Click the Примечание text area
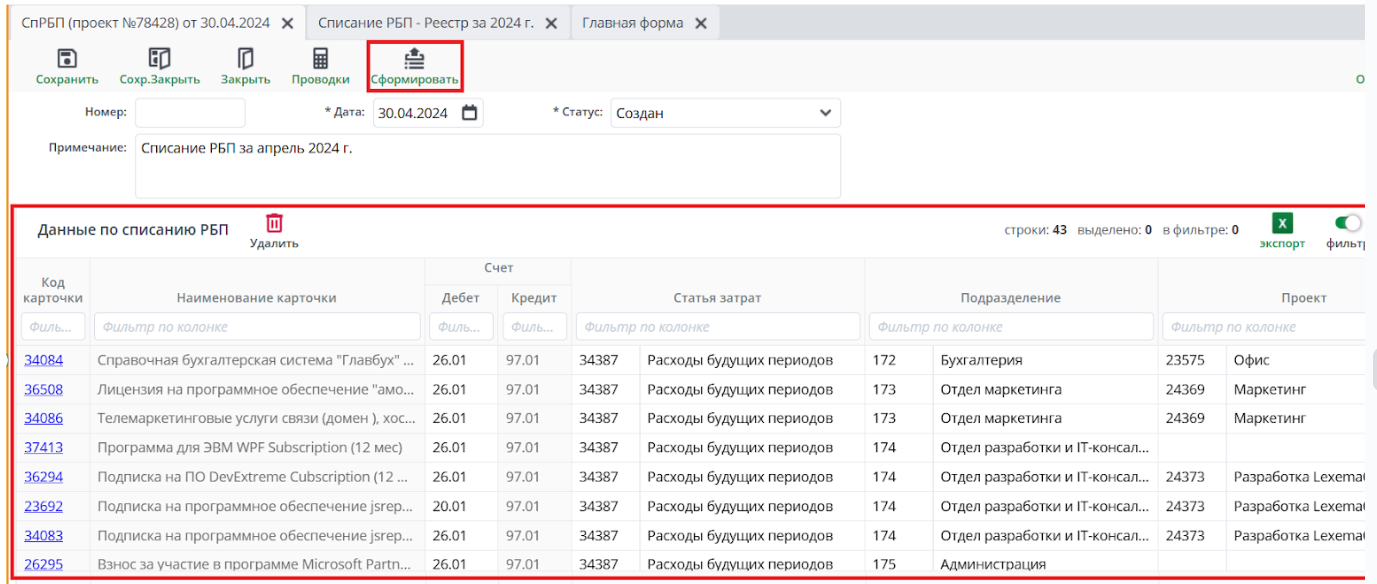Screen dimensions: 1377x584 (487, 166)
